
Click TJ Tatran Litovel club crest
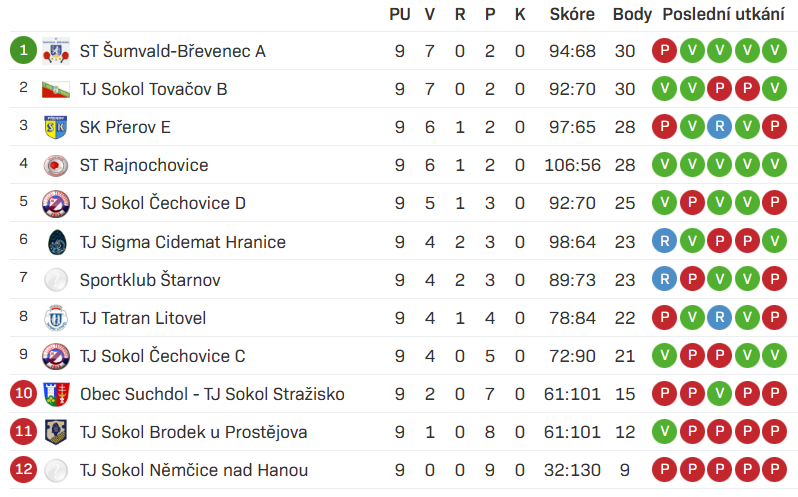[55, 318]
